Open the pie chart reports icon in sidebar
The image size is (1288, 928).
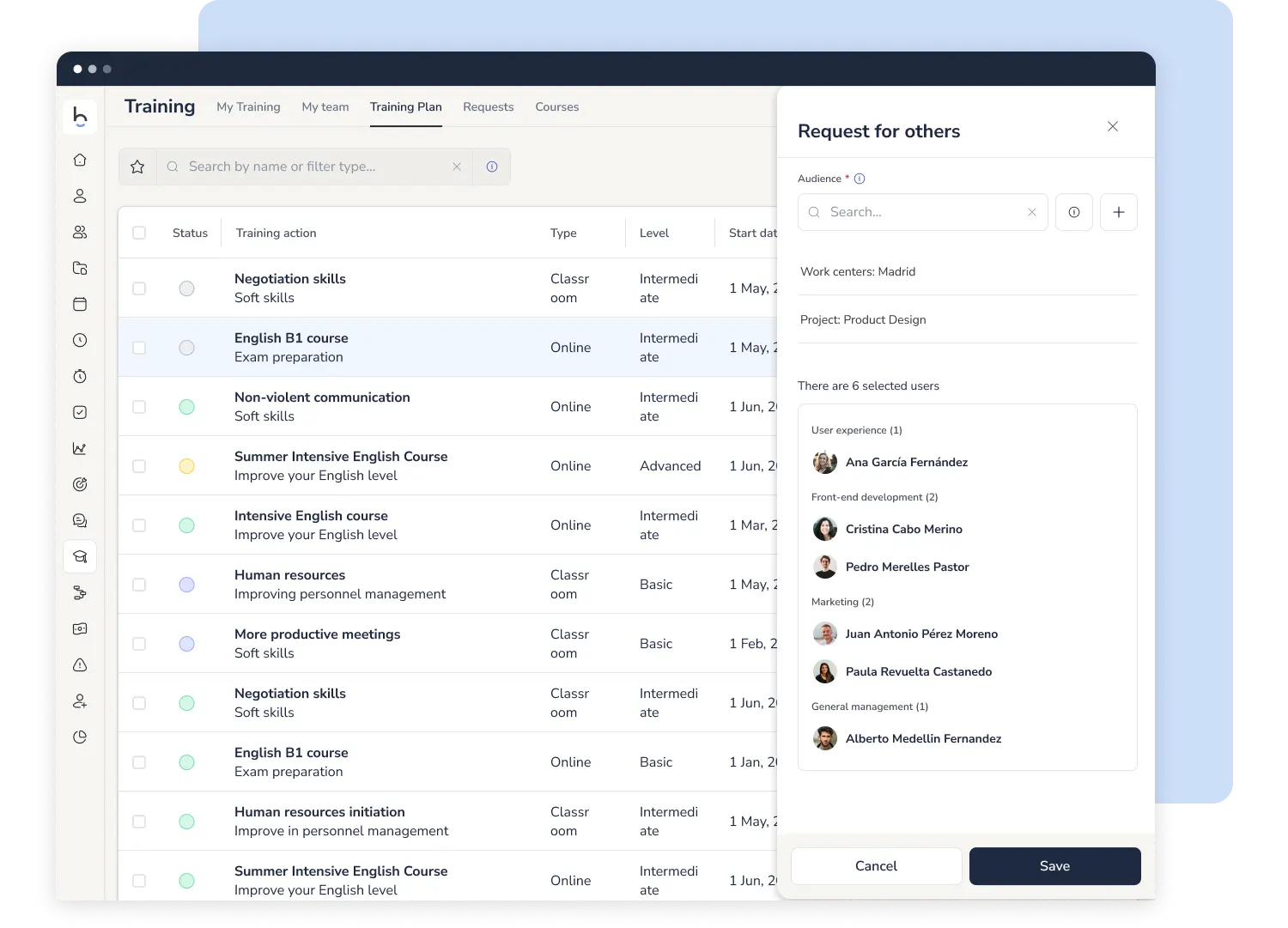pos(80,737)
